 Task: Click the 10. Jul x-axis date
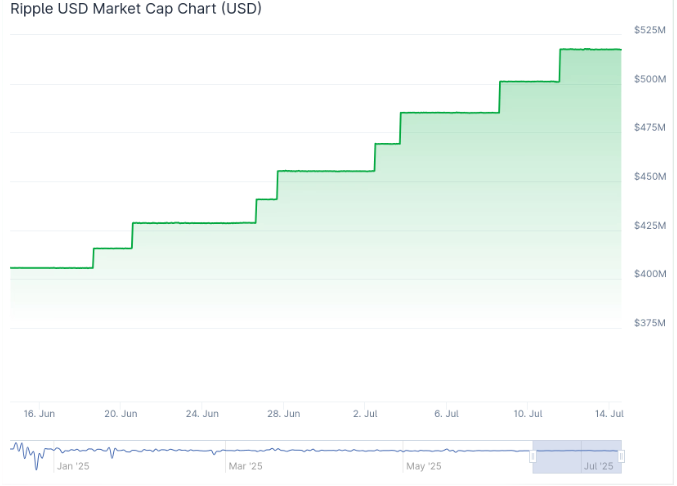pos(528,413)
